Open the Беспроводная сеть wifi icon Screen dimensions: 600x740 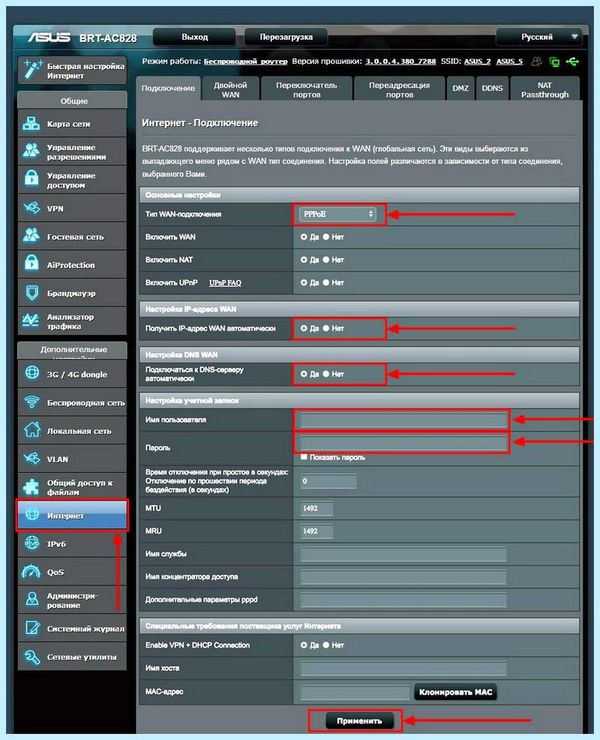tap(32, 402)
